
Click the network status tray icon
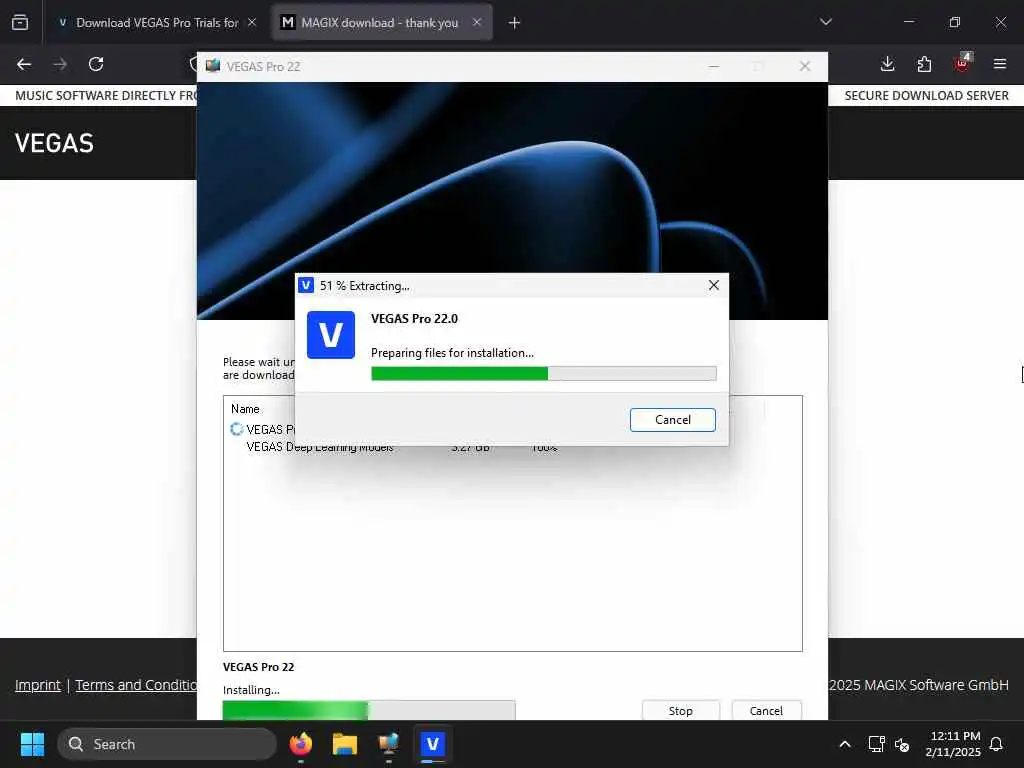click(x=876, y=744)
